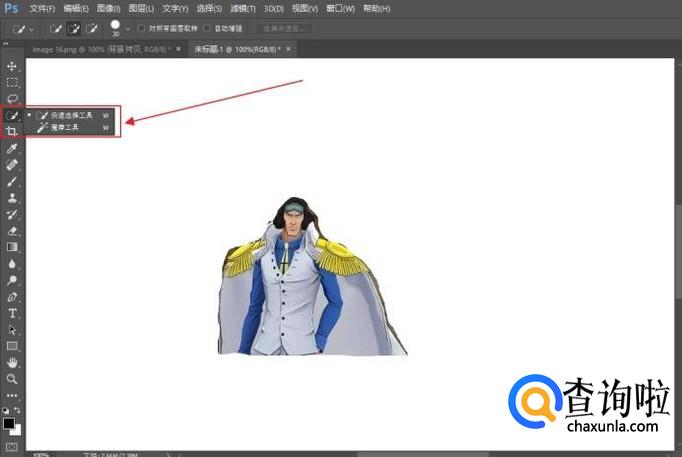Select the Eraser tool
The image size is (682, 457).
(x=12, y=231)
